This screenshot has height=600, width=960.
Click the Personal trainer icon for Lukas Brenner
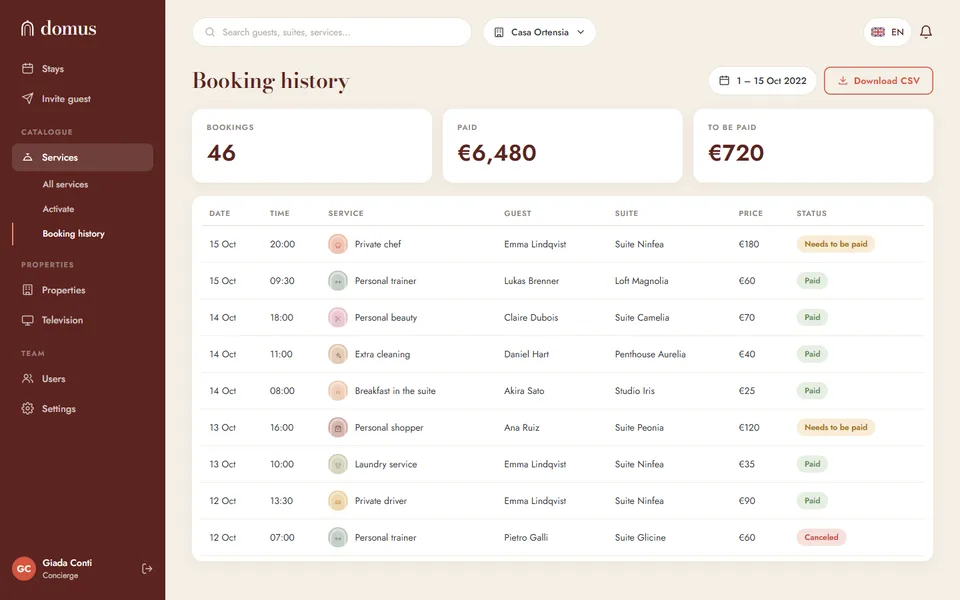point(338,281)
